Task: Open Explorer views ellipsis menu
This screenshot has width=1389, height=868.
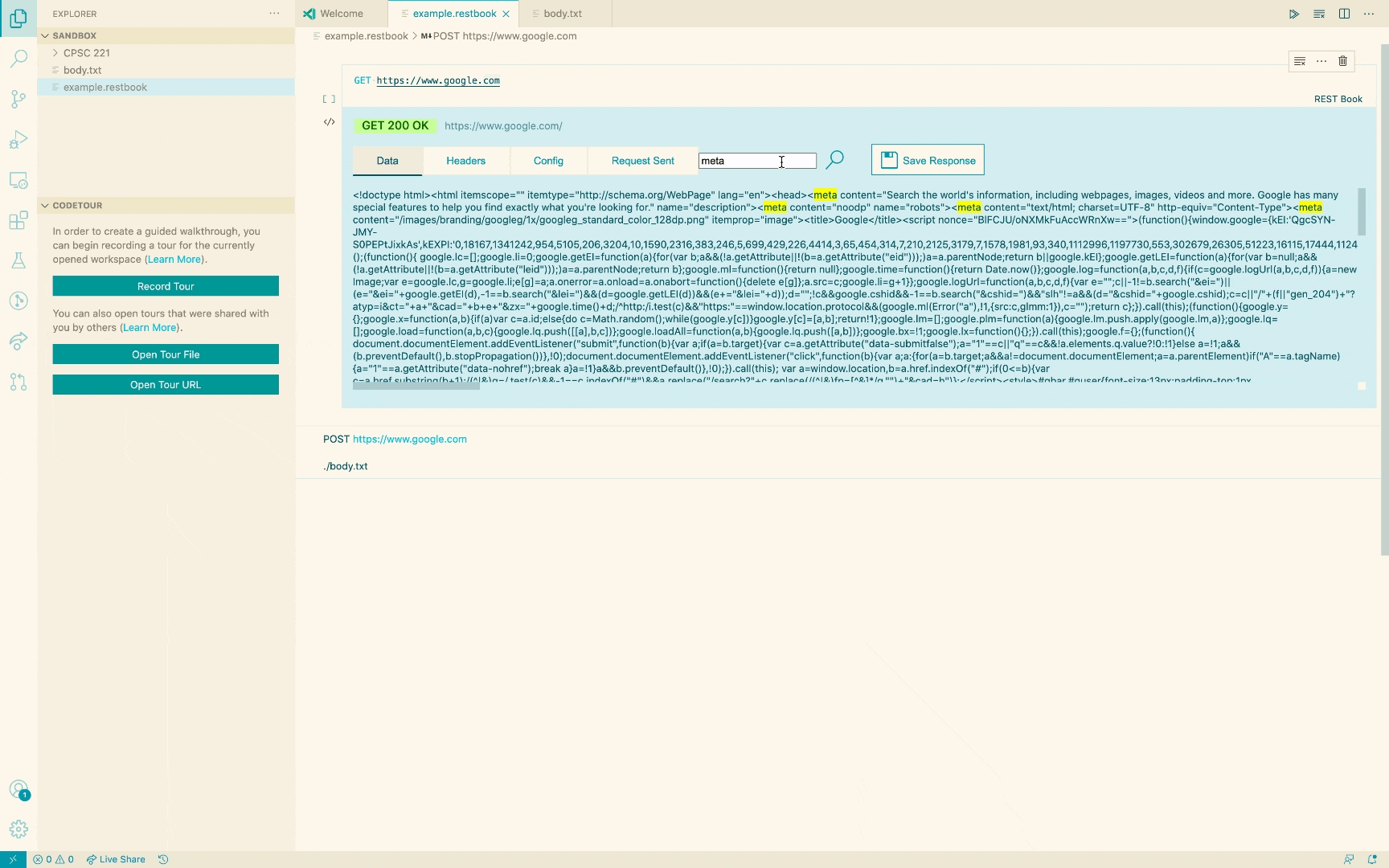Action: coord(275,14)
